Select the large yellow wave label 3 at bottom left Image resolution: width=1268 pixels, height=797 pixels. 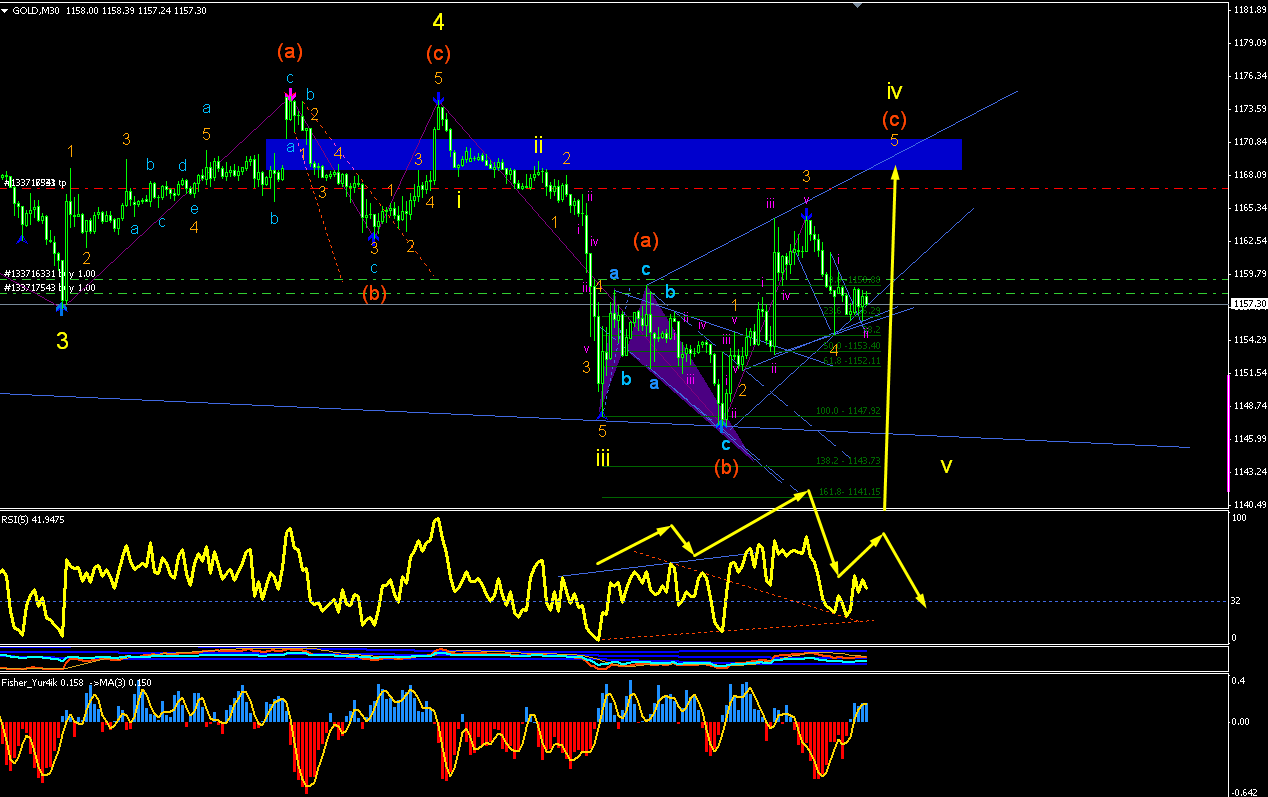click(x=62, y=341)
